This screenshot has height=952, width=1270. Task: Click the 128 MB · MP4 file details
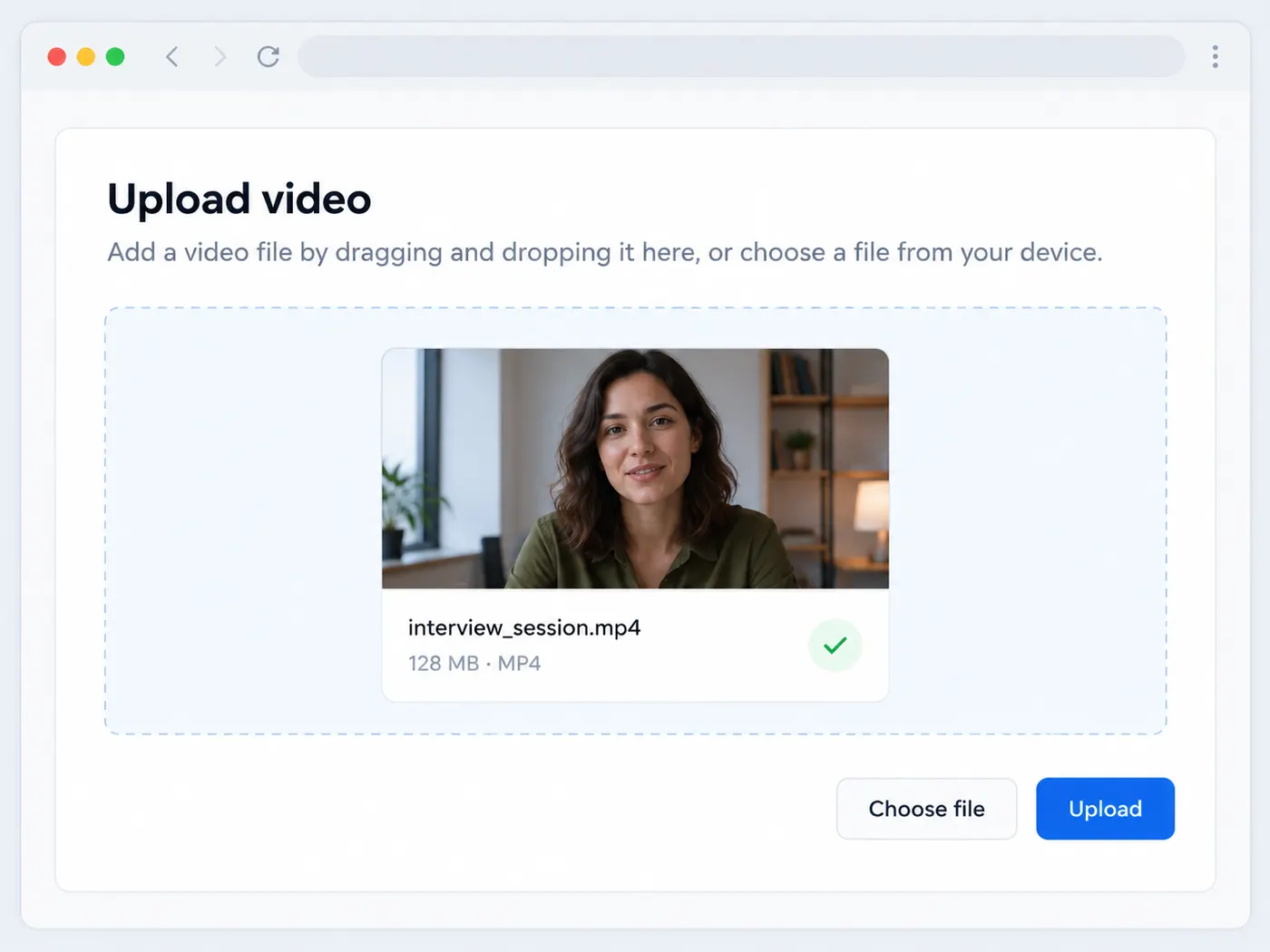coord(474,664)
